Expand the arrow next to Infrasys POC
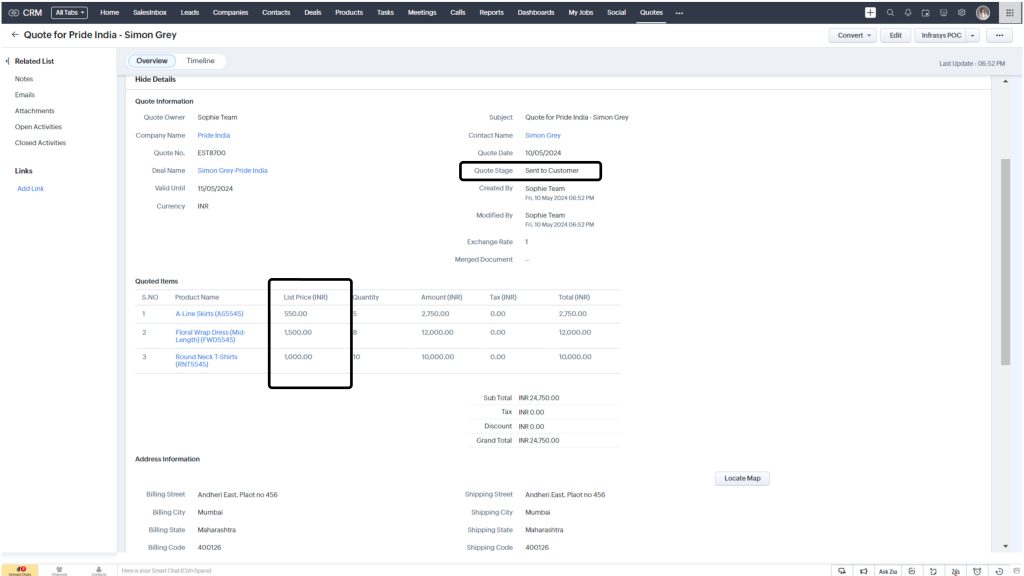Screen dimensions: 1024x576 point(973,35)
